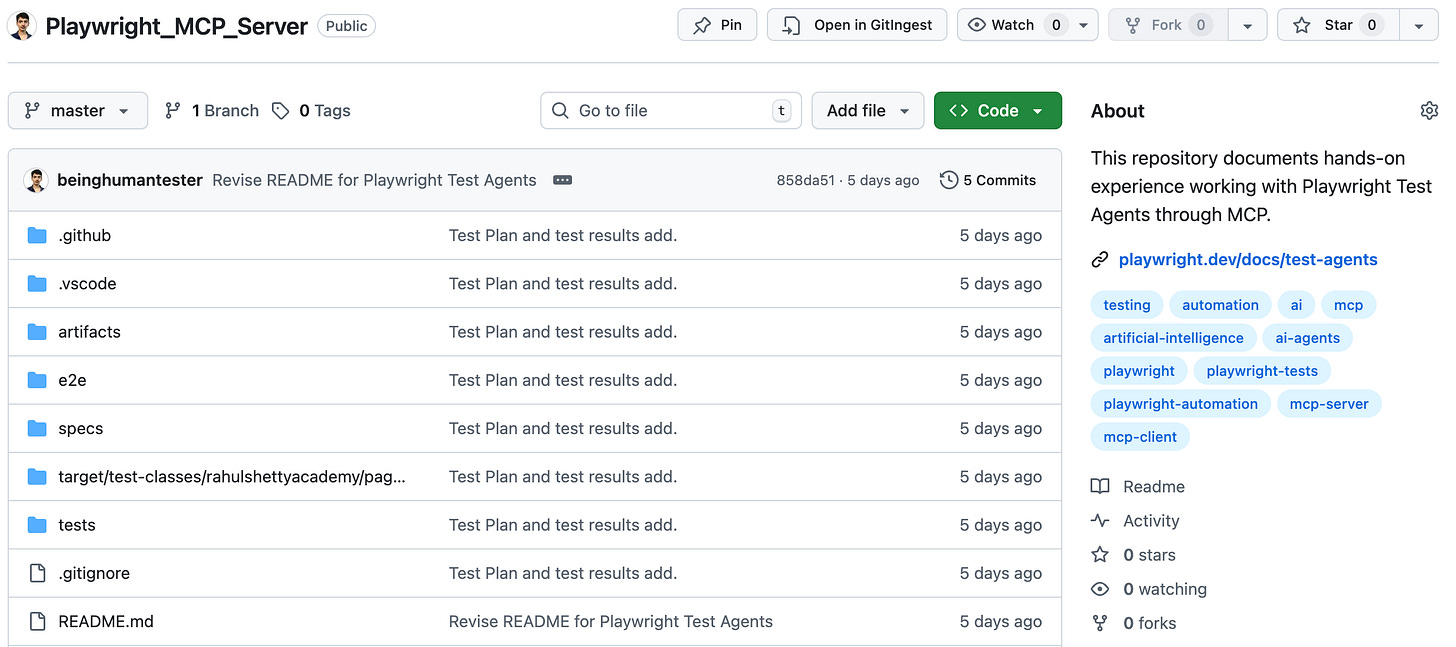
Task: Open the 0 Tags link
Action: 311,111
